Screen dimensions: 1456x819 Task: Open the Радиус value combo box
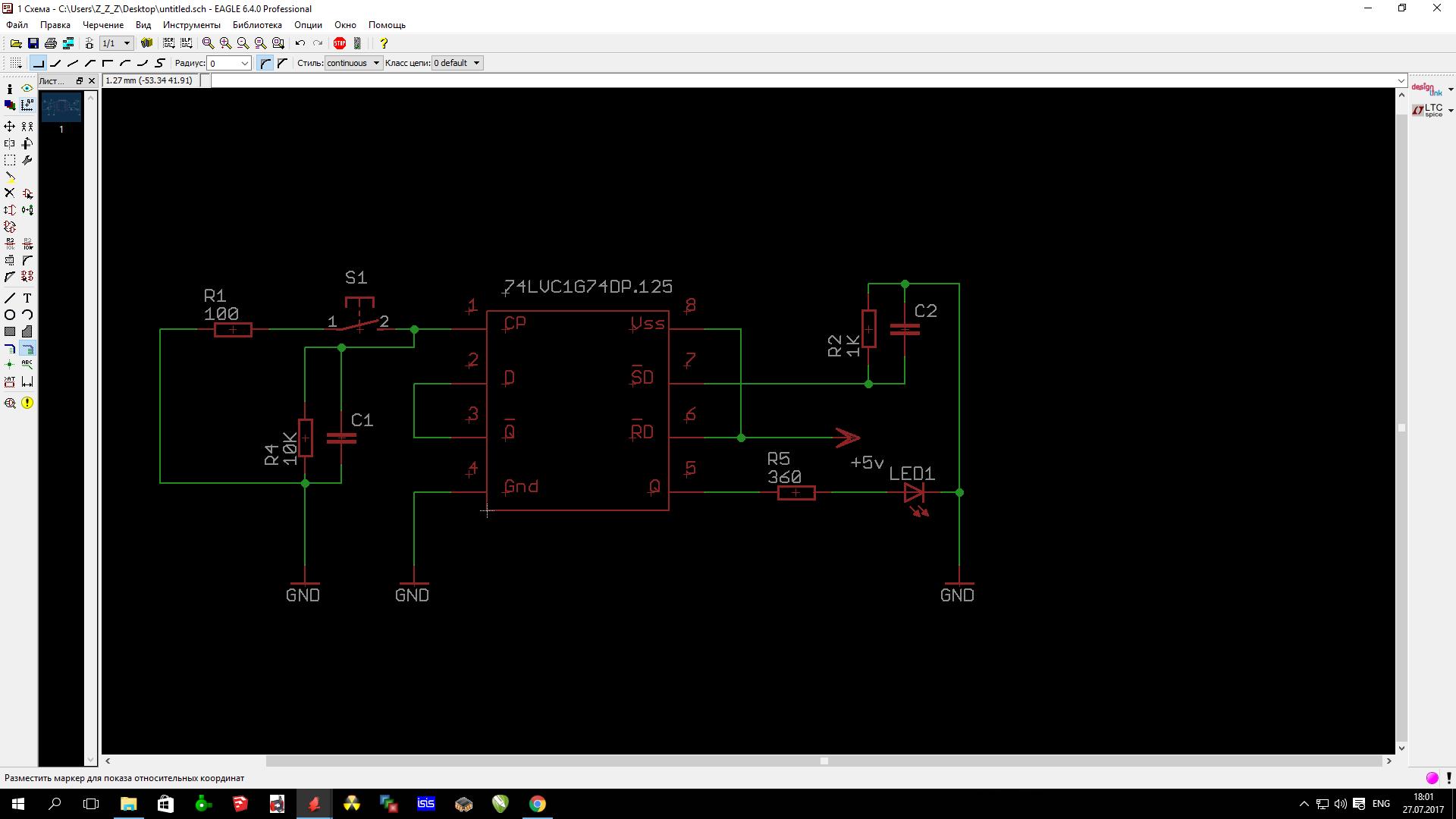pyautogui.click(x=245, y=63)
